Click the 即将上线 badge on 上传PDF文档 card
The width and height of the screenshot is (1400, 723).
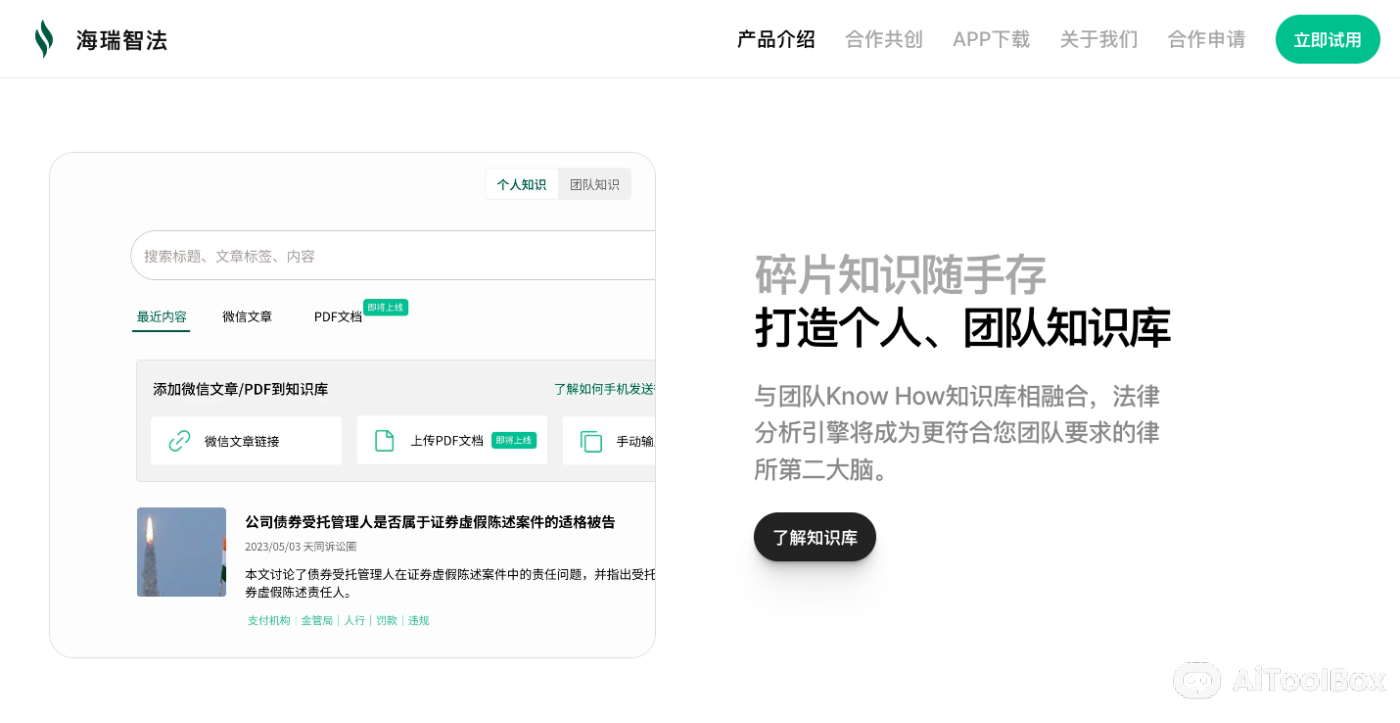[x=514, y=440]
